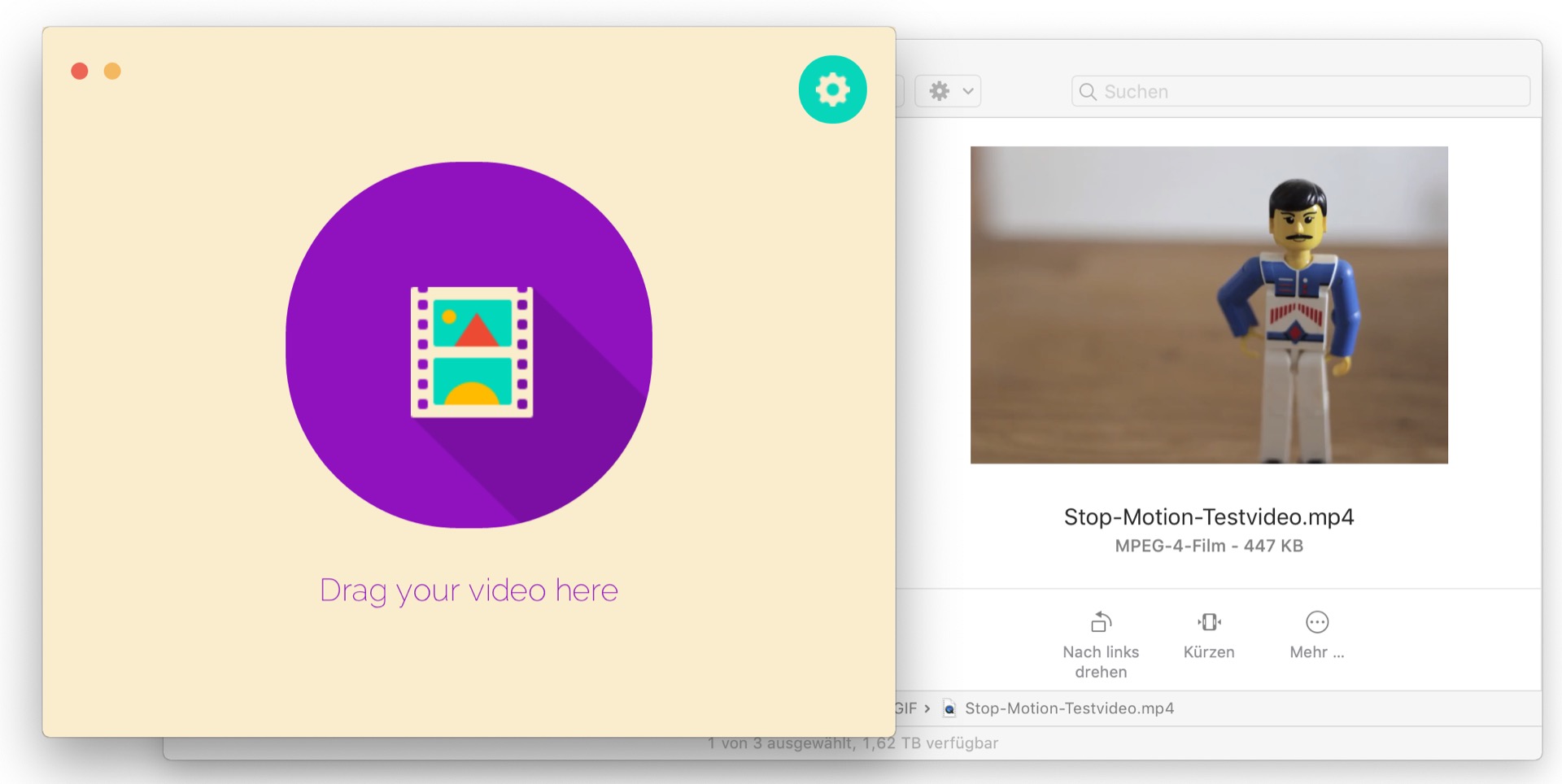The height and width of the screenshot is (784, 1562).
Task: Click the Stop-Motion-Testvideo.mp4 title under preview
Action: click(1209, 517)
